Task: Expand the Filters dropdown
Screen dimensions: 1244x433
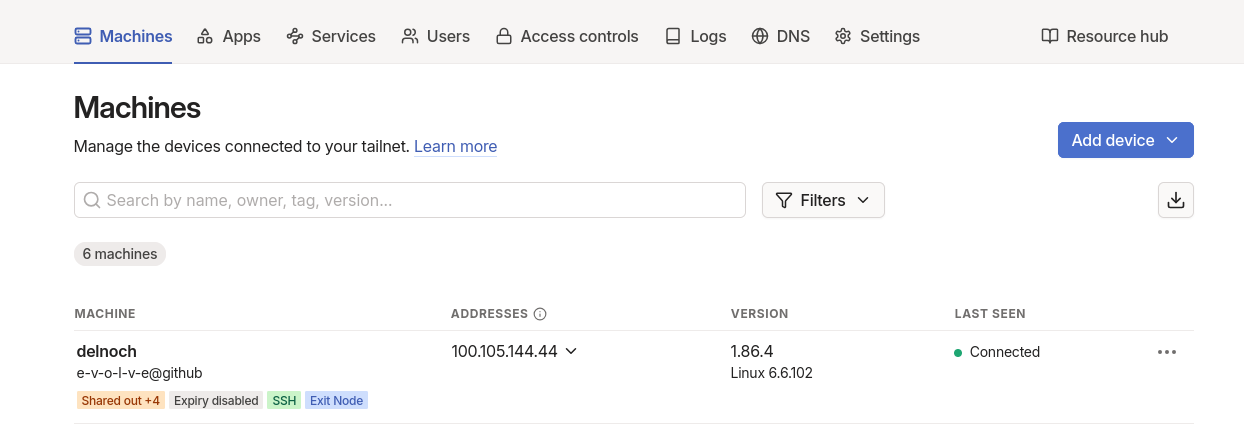Action: [823, 200]
